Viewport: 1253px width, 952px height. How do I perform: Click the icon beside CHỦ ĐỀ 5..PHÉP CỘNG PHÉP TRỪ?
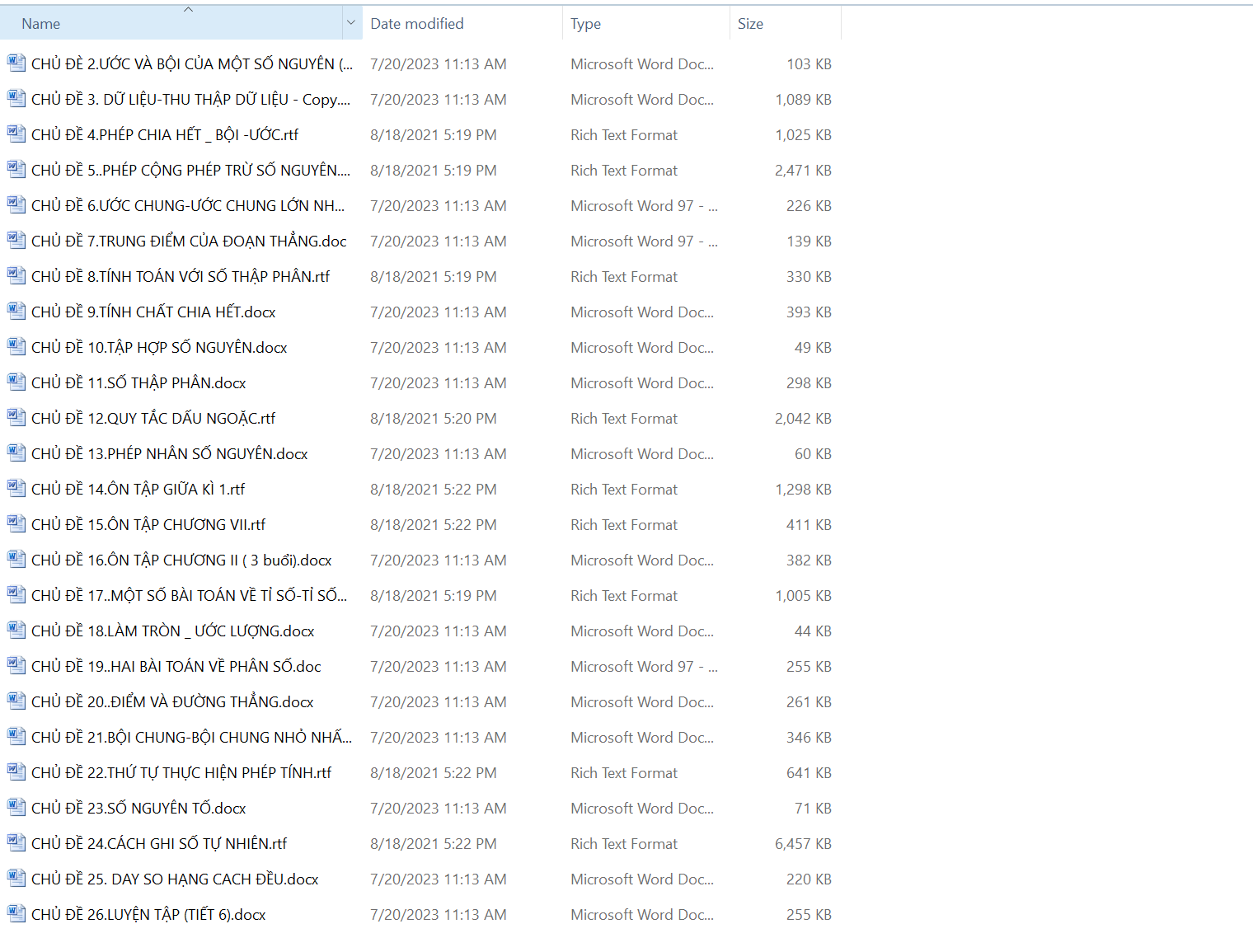[x=16, y=169]
